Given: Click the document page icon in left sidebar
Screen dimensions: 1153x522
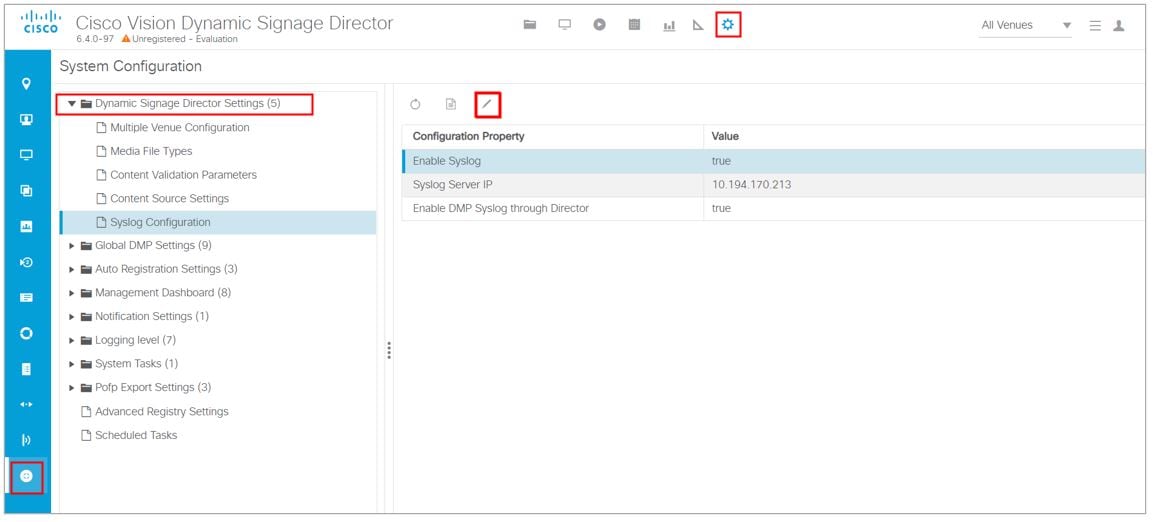Looking at the screenshot, I should (x=26, y=369).
